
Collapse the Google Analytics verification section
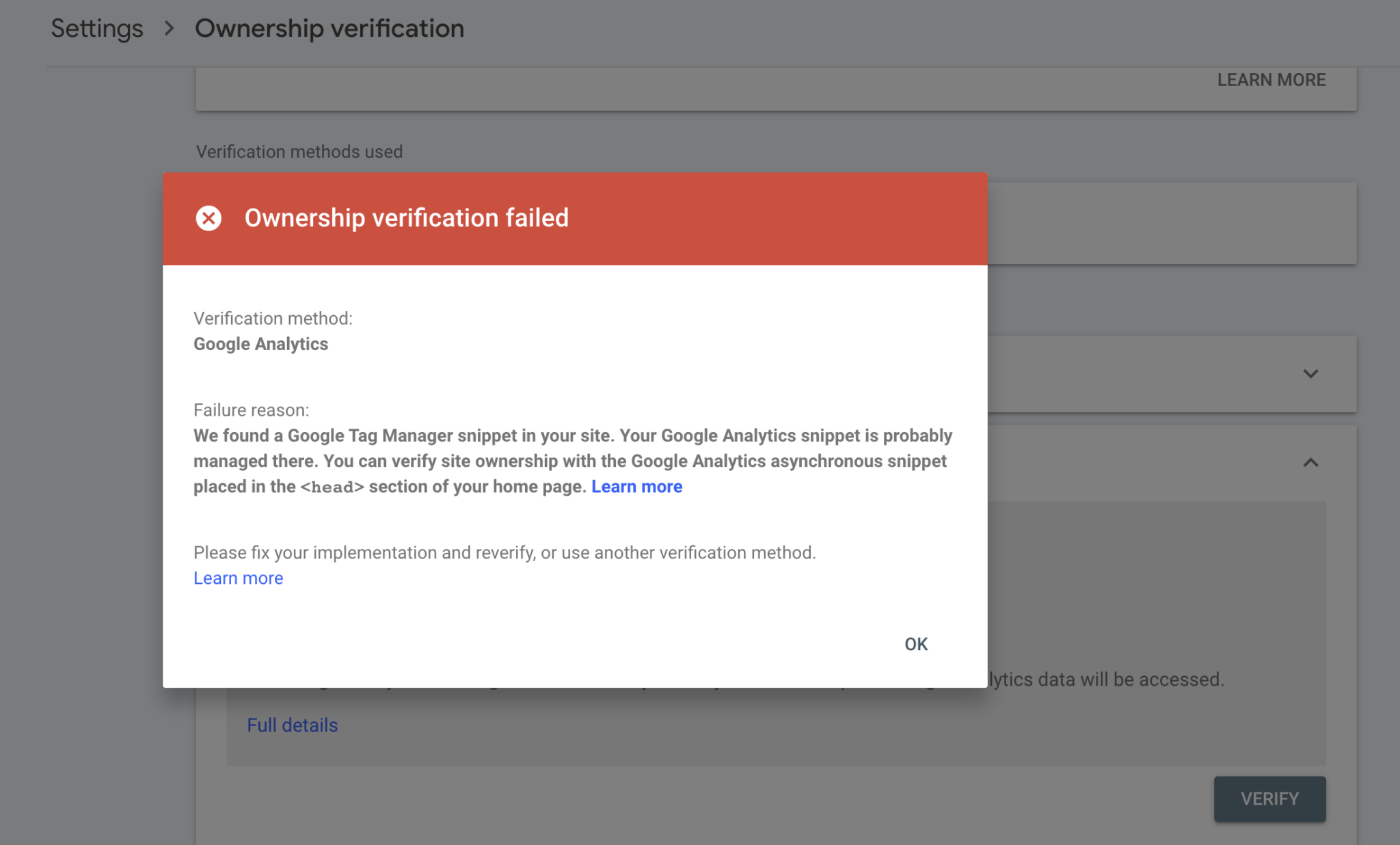[1310, 463]
